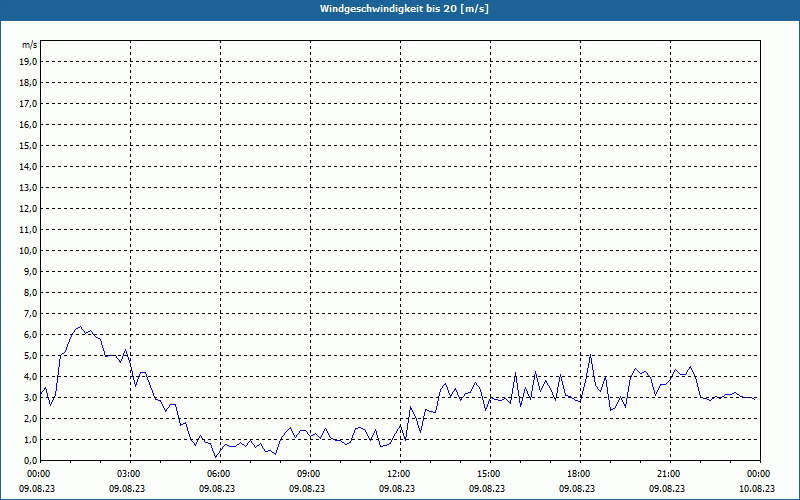800x500 pixels.
Task: Select the "18,0" y-axis value
Action: point(29,83)
